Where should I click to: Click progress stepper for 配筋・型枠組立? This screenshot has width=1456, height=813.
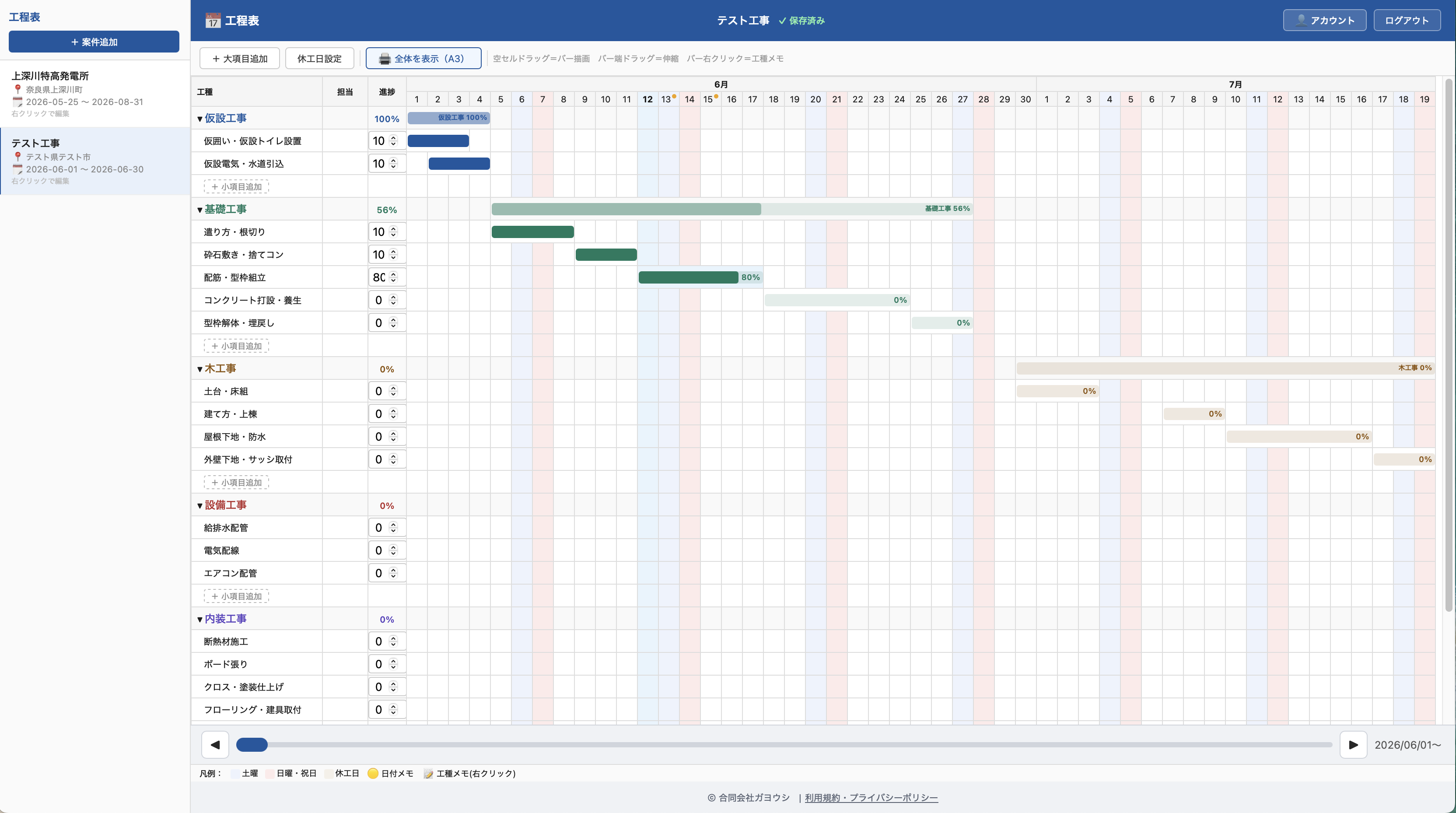coord(393,277)
